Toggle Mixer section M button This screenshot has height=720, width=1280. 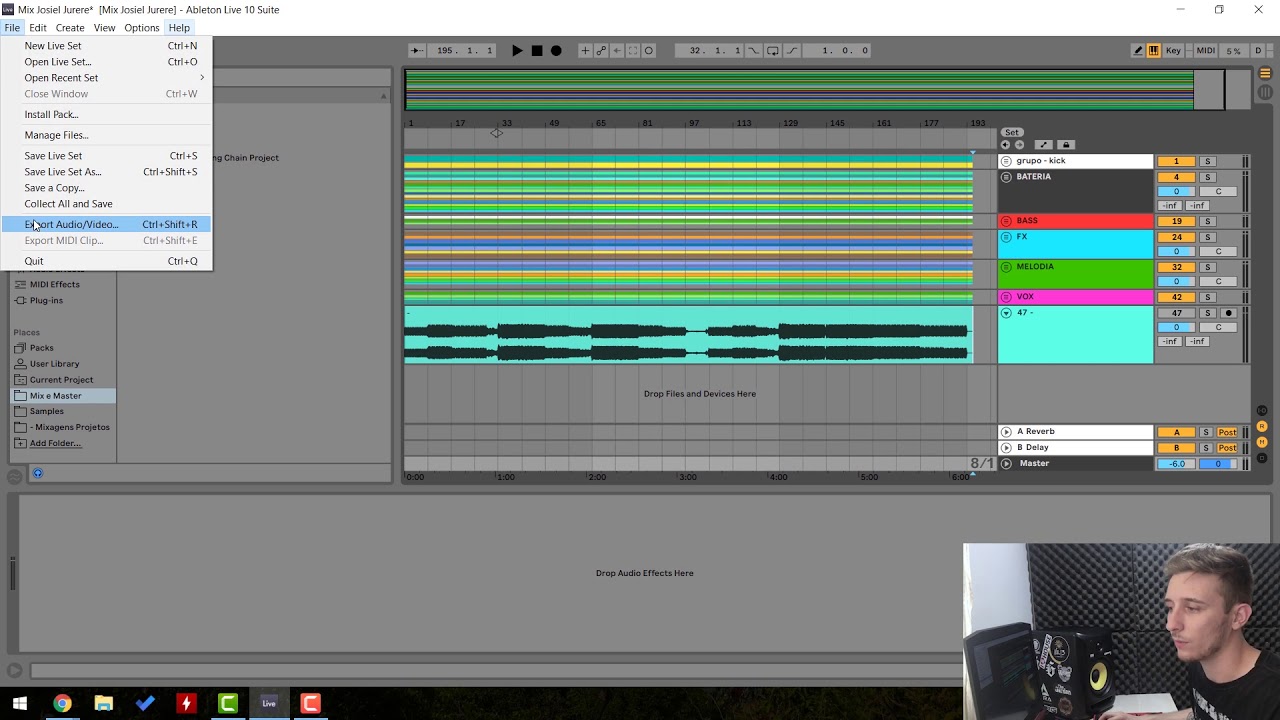(1262, 442)
